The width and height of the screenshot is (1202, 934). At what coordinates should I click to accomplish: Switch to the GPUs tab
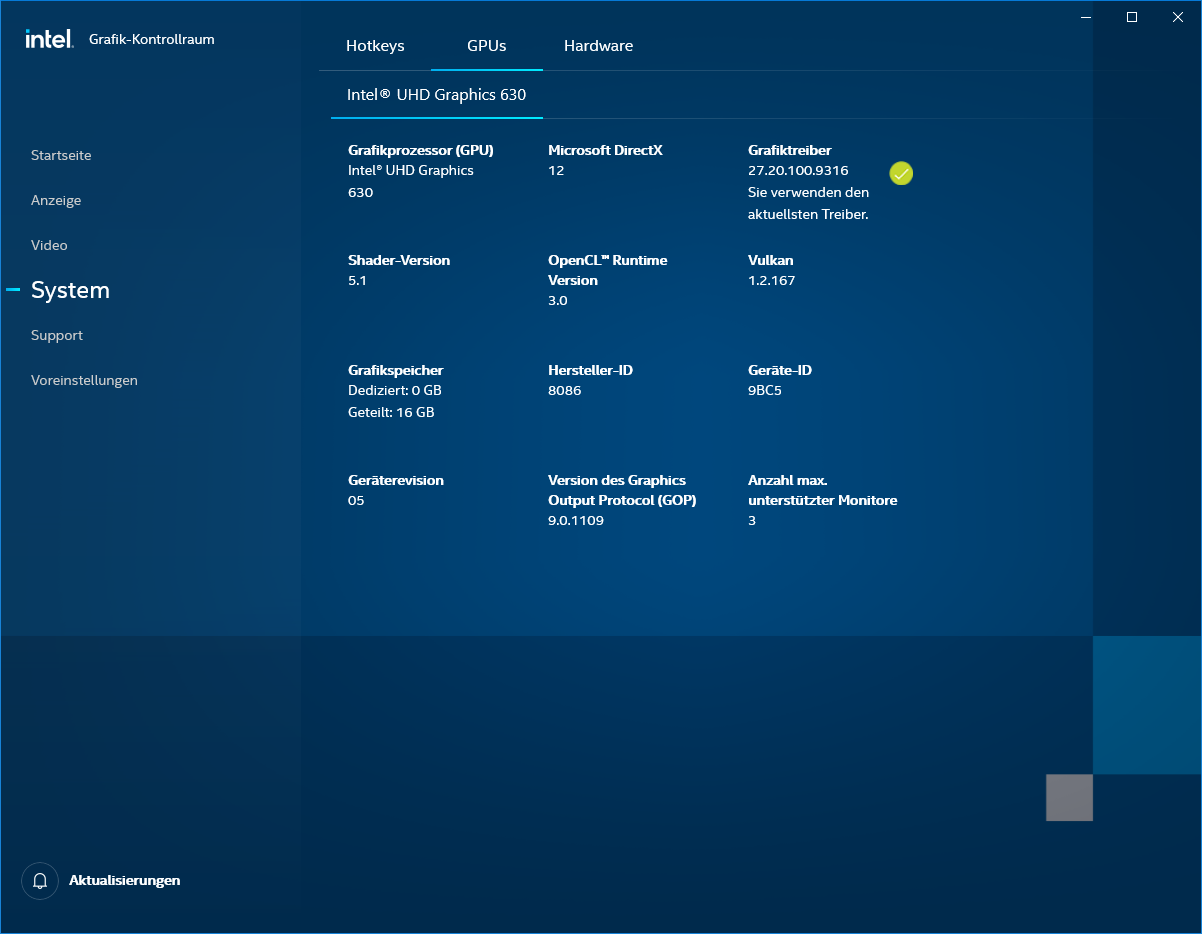pos(487,46)
